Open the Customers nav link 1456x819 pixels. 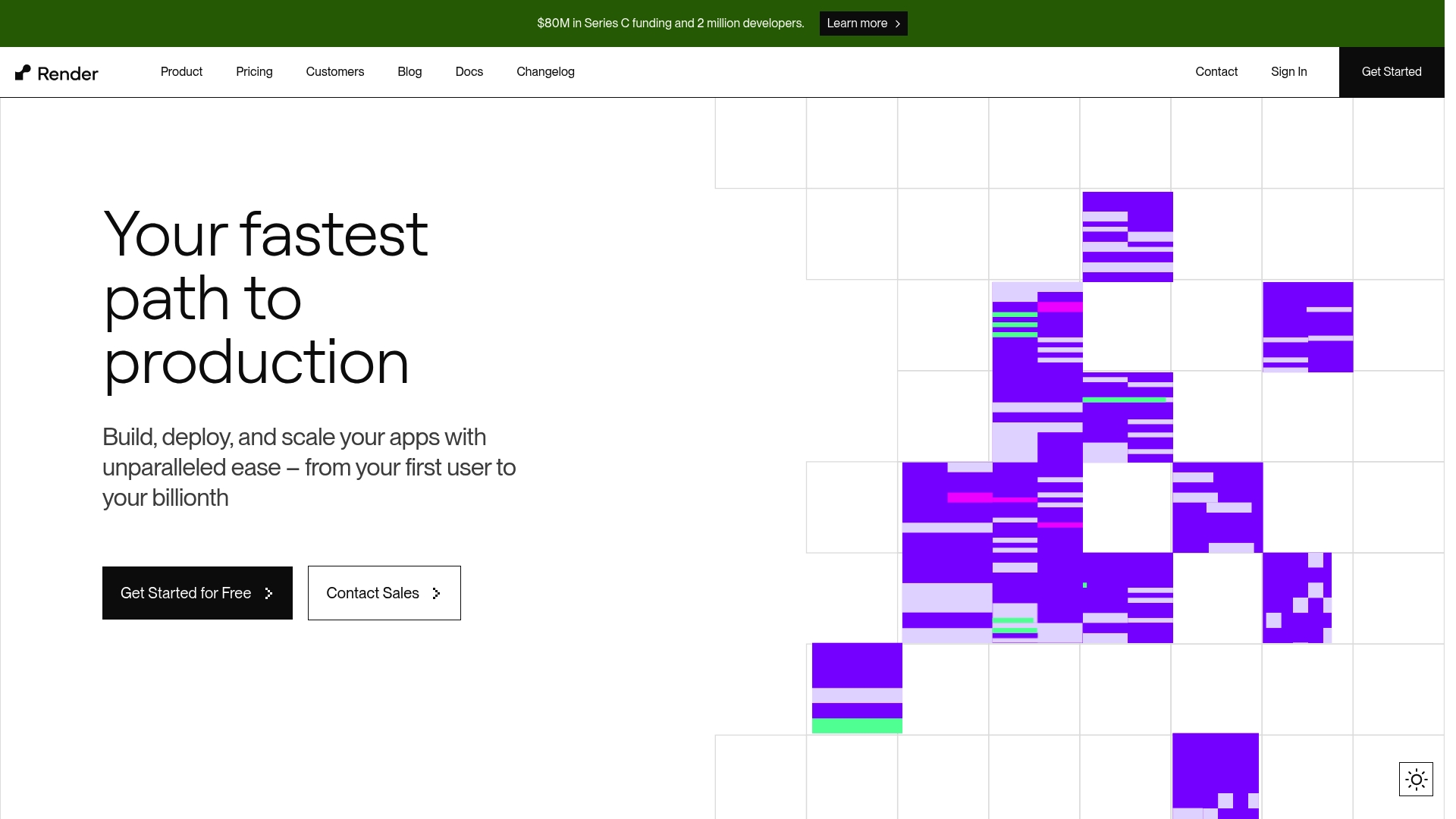tap(334, 71)
